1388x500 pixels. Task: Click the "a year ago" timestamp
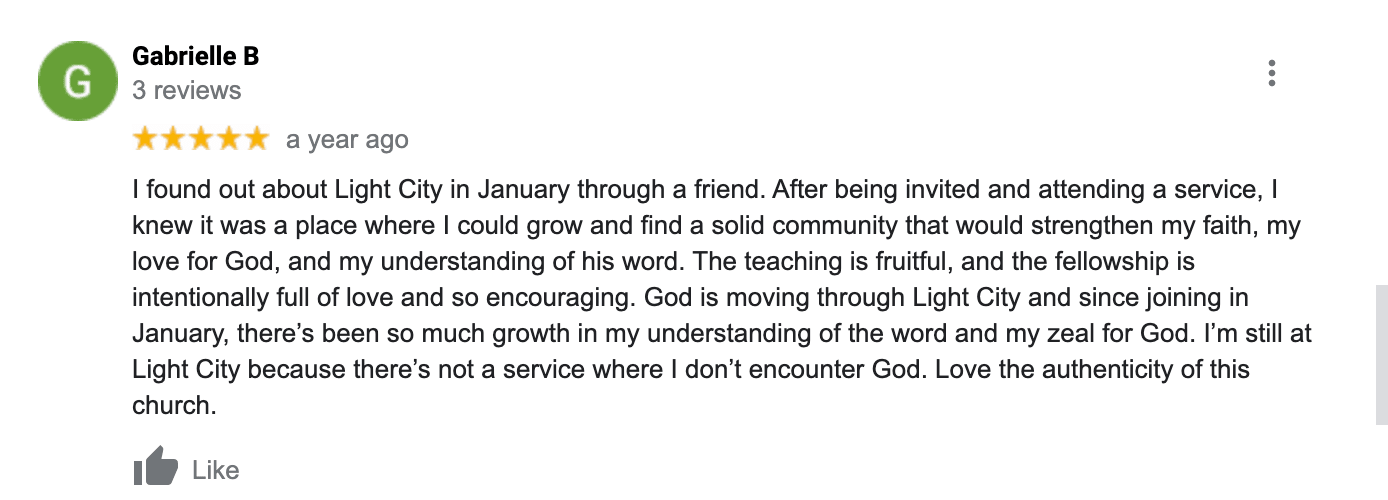[347, 140]
